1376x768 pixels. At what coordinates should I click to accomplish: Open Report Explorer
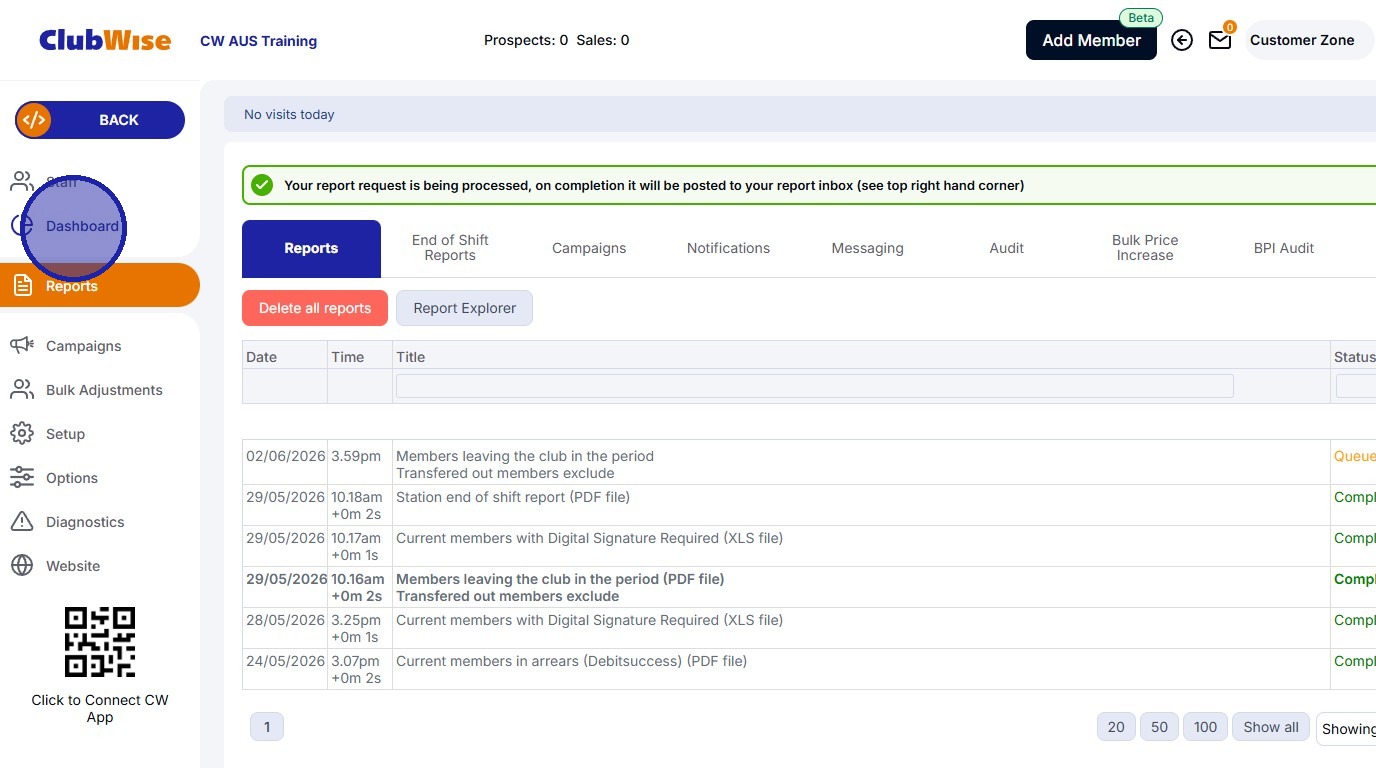465,308
